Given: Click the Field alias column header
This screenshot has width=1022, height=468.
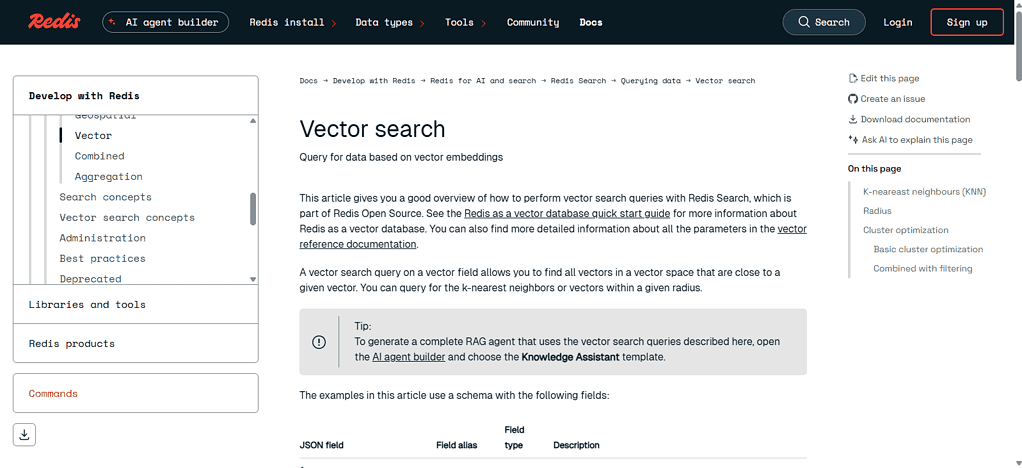Looking at the screenshot, I should [x=456, y=445].
